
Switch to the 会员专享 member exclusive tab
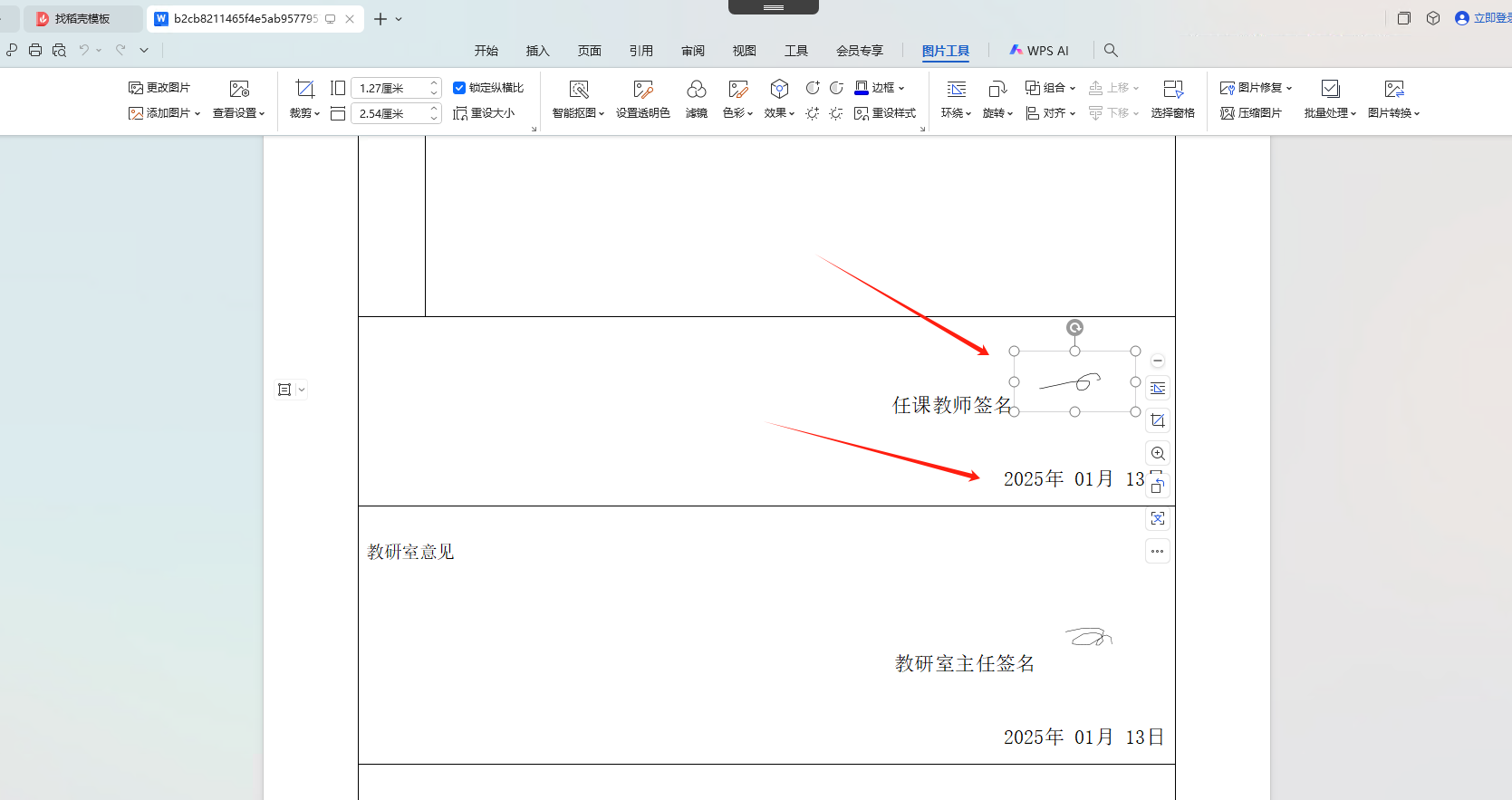pyautogui.click(x=860, y=51)
